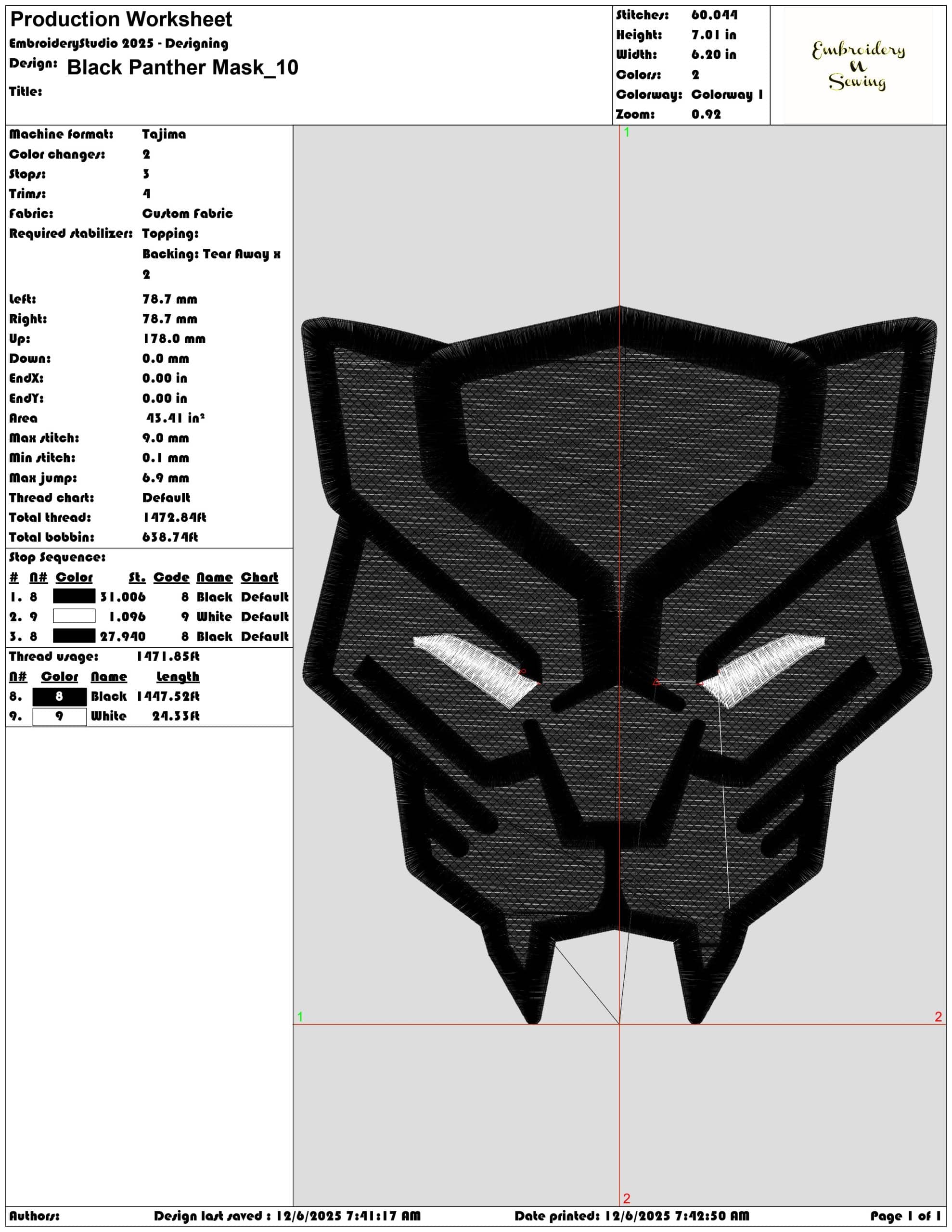
Task: Click the design name "Black Panther Mask_10"
Action: 182,67
